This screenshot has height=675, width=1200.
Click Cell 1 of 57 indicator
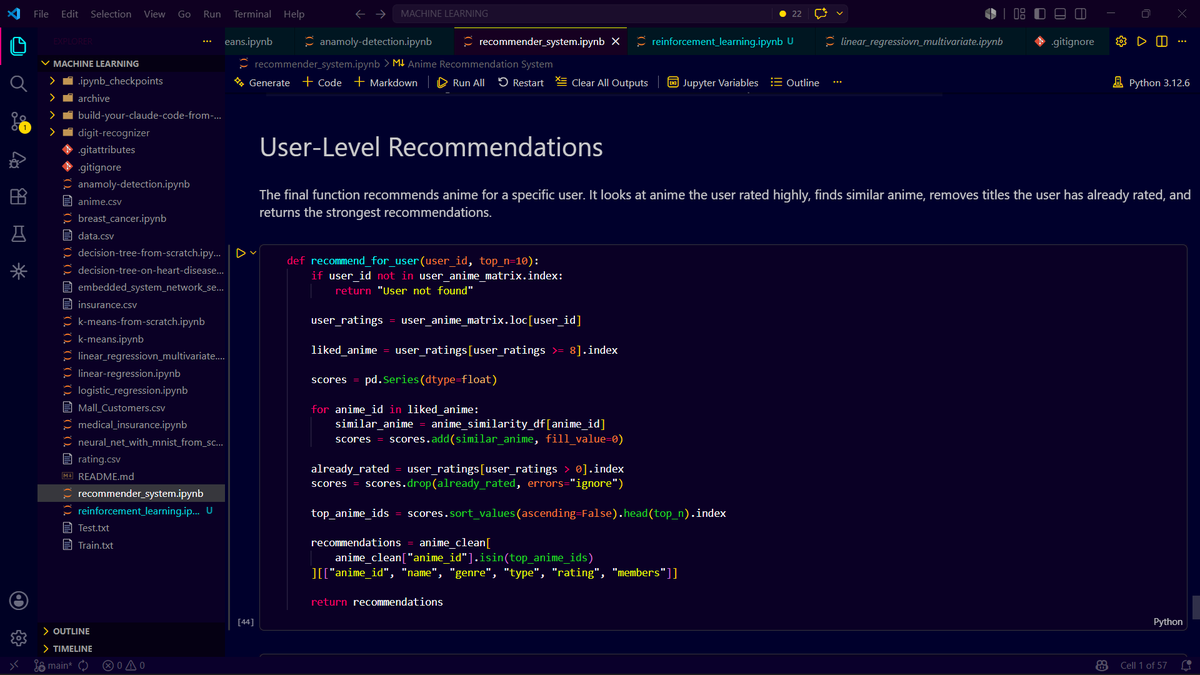pos(1143,665)
